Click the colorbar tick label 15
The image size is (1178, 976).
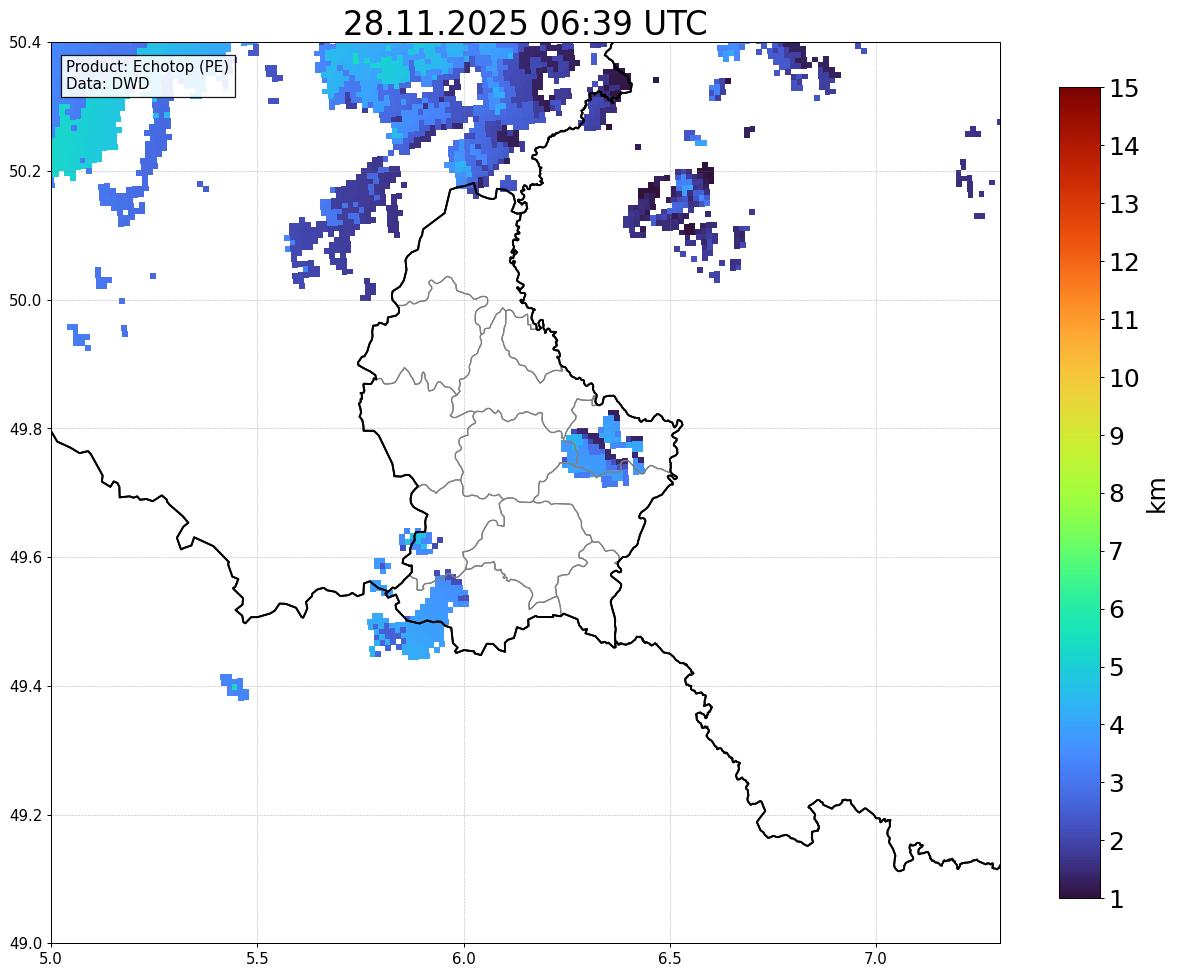pos(1124,89)
